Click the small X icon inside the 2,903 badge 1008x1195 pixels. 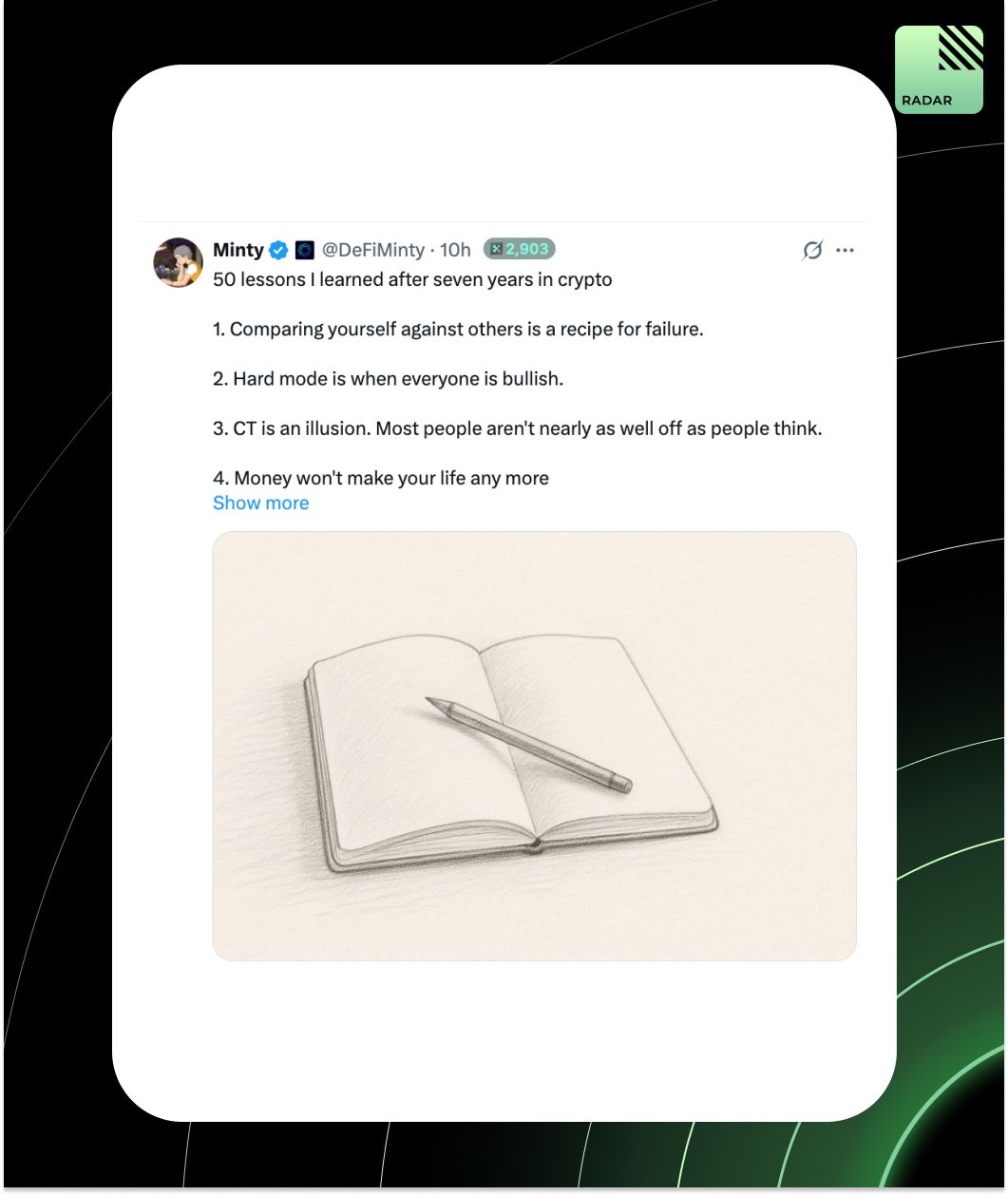coord(496,249)
